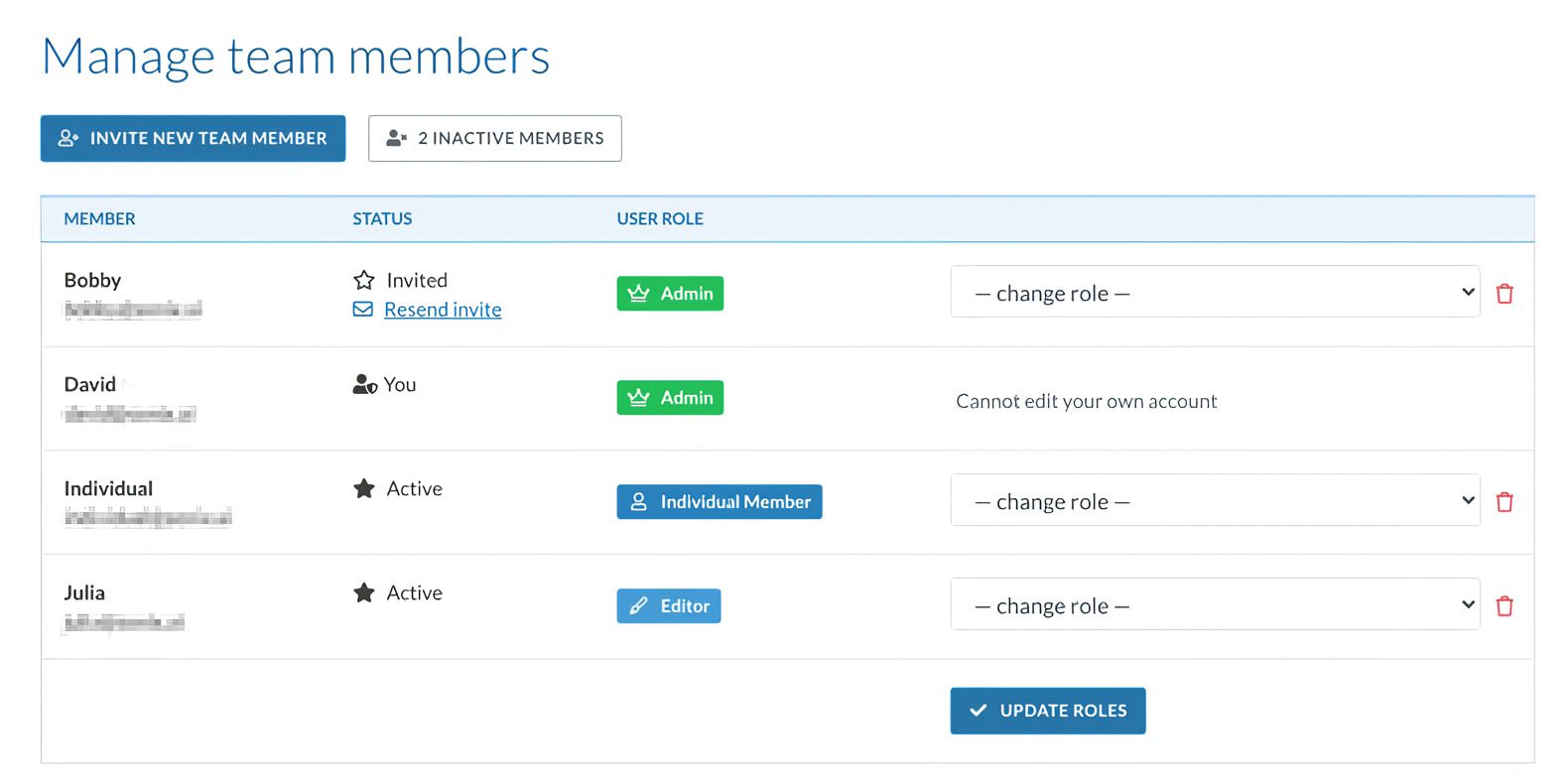Click the 'Invited' status text
This screenshot has height=784, width=1568.
pyautogui.click(x=417, y=280)
